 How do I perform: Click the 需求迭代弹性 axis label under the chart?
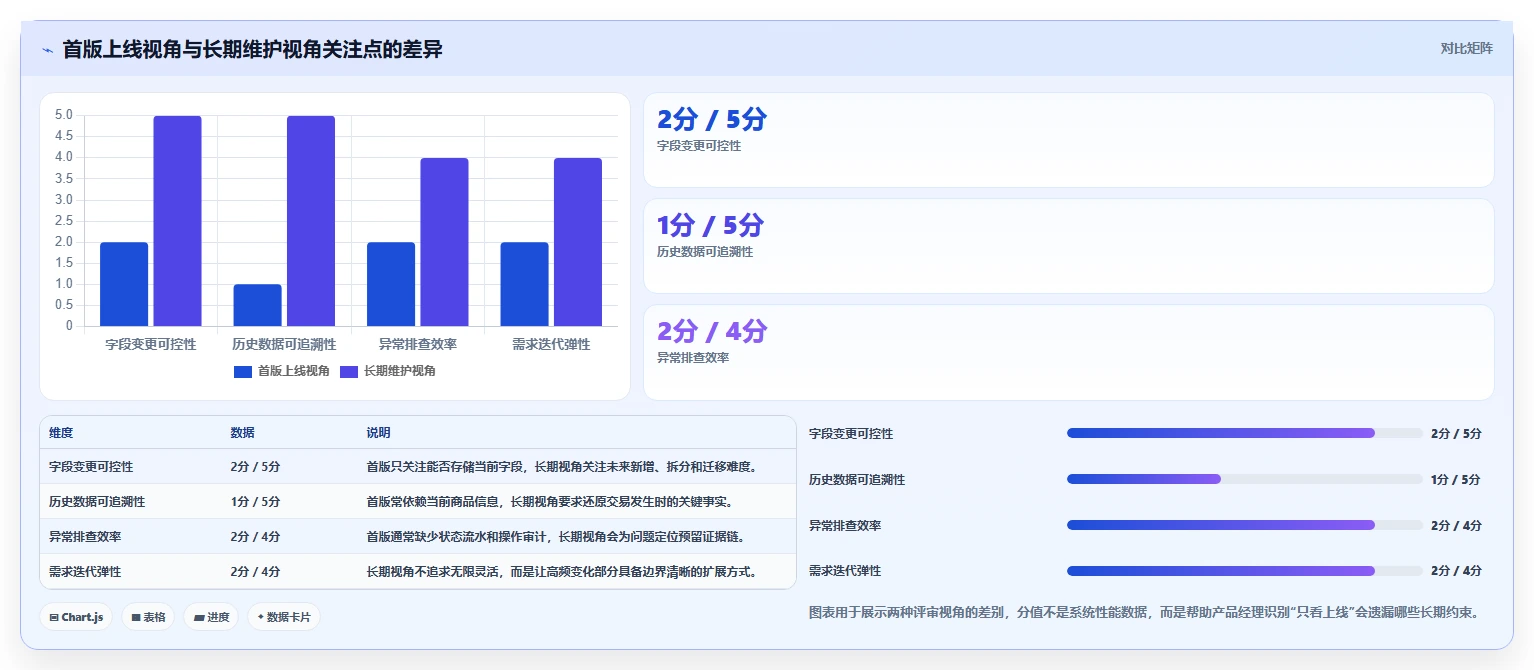click(x=551, y=344)
